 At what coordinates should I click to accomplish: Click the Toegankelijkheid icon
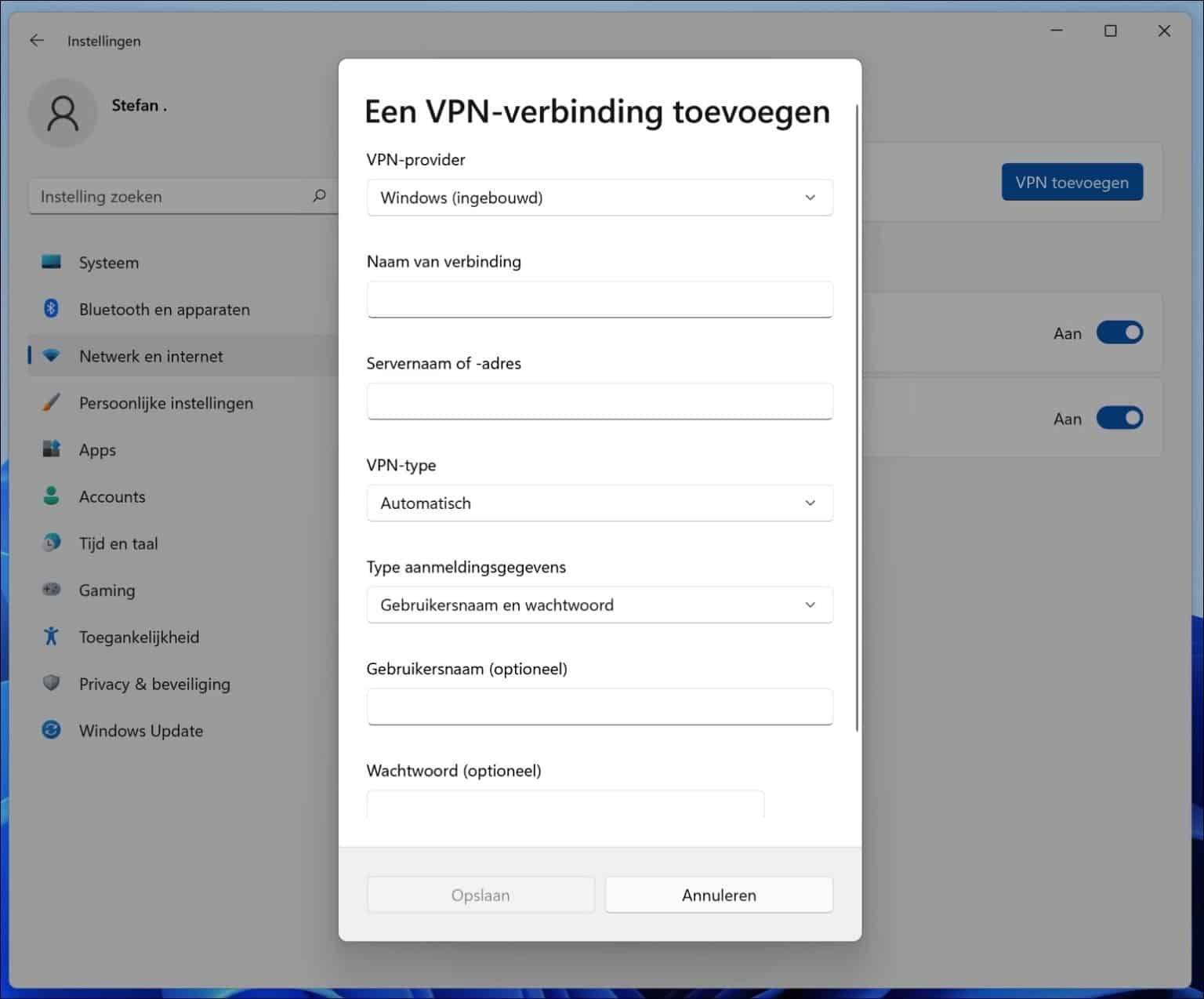click(52, 637)
